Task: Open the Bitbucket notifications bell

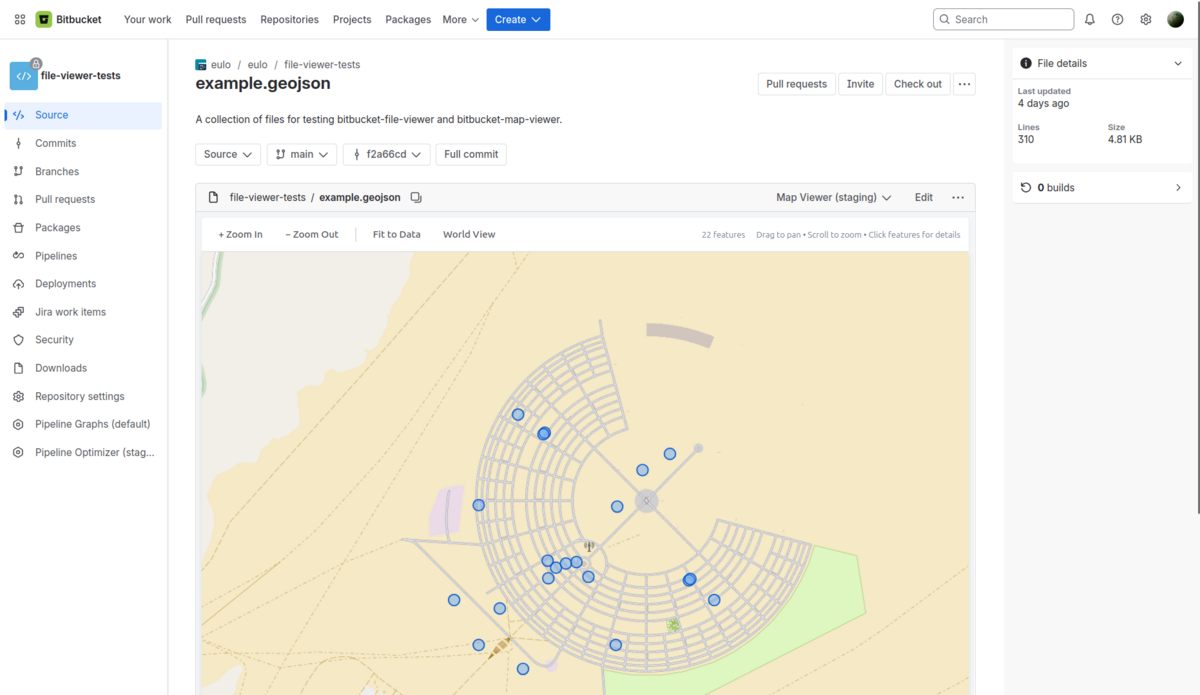Action: coord(1089,18)
